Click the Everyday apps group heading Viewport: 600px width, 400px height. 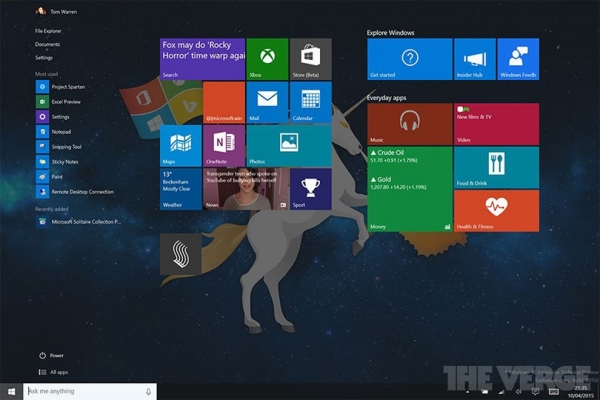point(386,98)
